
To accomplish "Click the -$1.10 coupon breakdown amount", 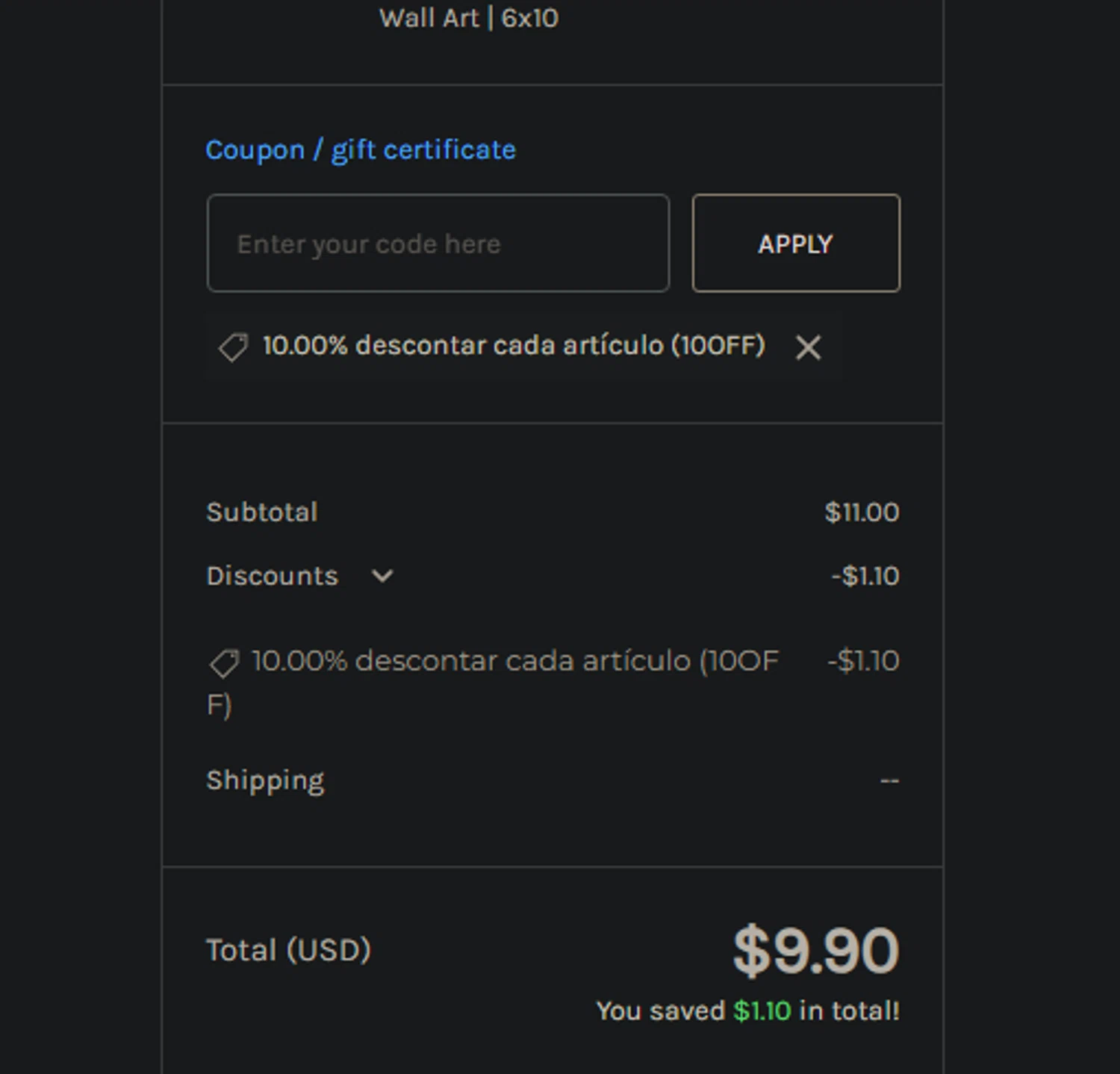I will click(863, 661).
